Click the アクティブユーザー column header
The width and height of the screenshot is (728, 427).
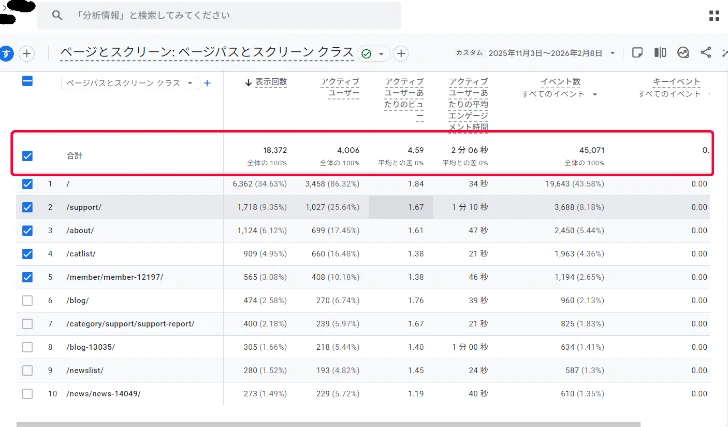[340, 87]
